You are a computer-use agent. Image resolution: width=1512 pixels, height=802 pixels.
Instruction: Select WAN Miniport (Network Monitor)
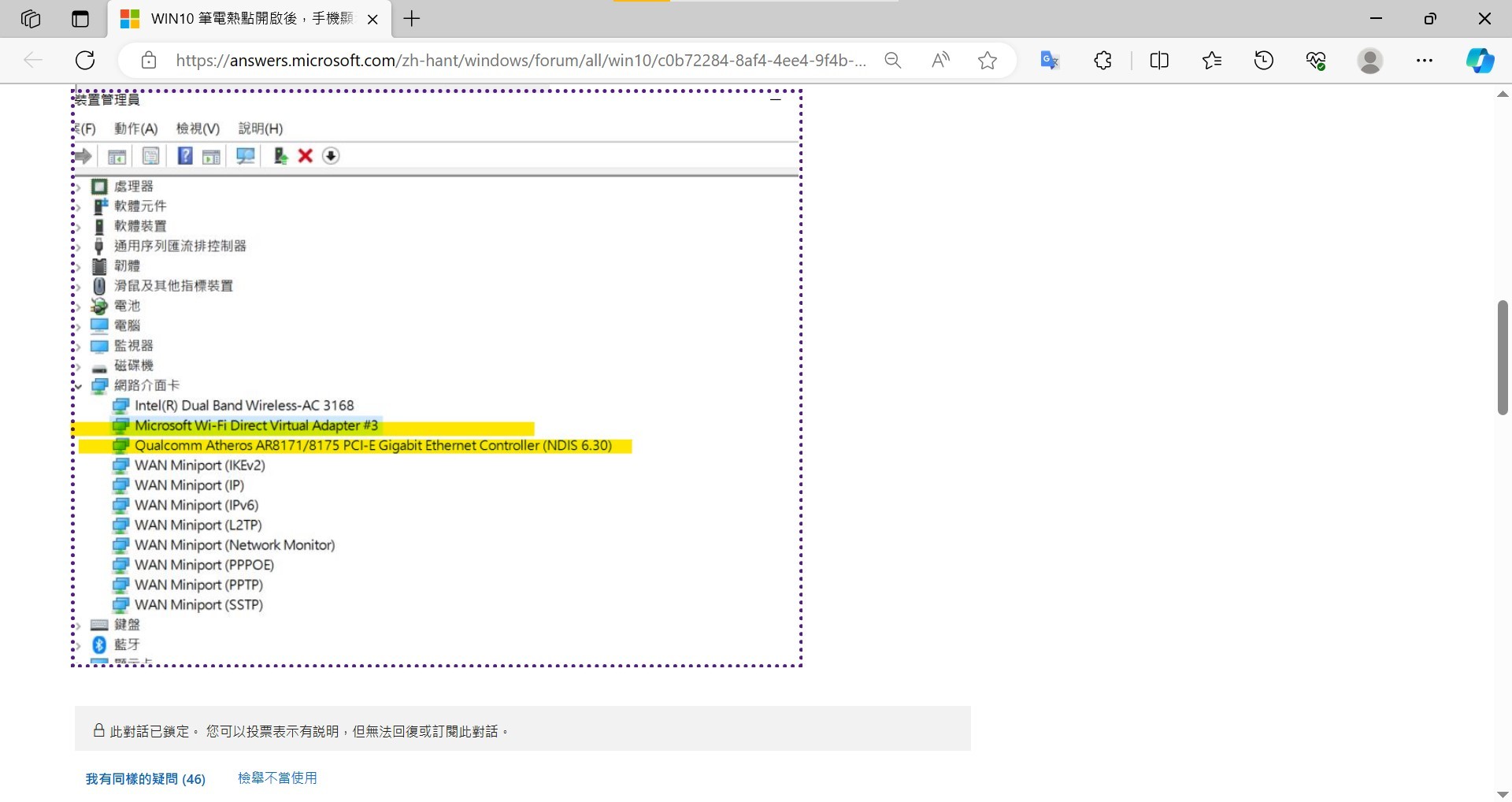click(235, 545)
